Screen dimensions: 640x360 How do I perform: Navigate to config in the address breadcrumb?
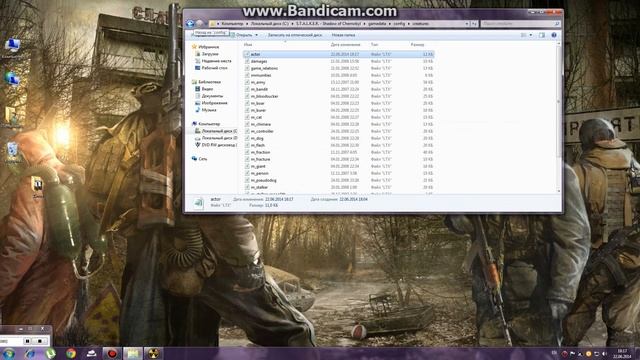399,24
